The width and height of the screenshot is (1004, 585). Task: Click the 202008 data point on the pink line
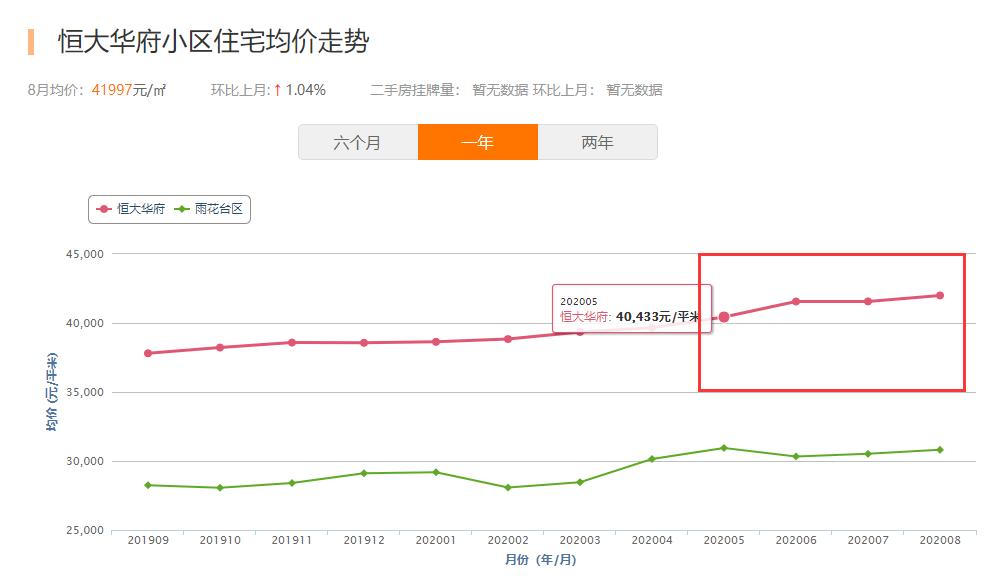click(938, 295)
